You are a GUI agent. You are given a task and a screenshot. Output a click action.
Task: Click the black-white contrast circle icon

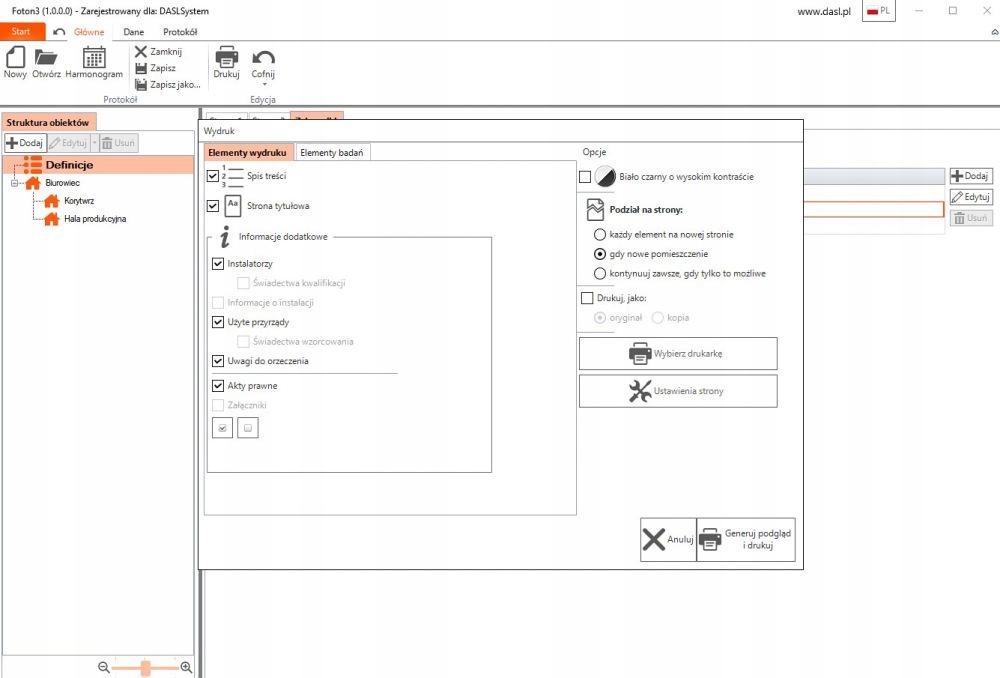[x=605, y=177]
